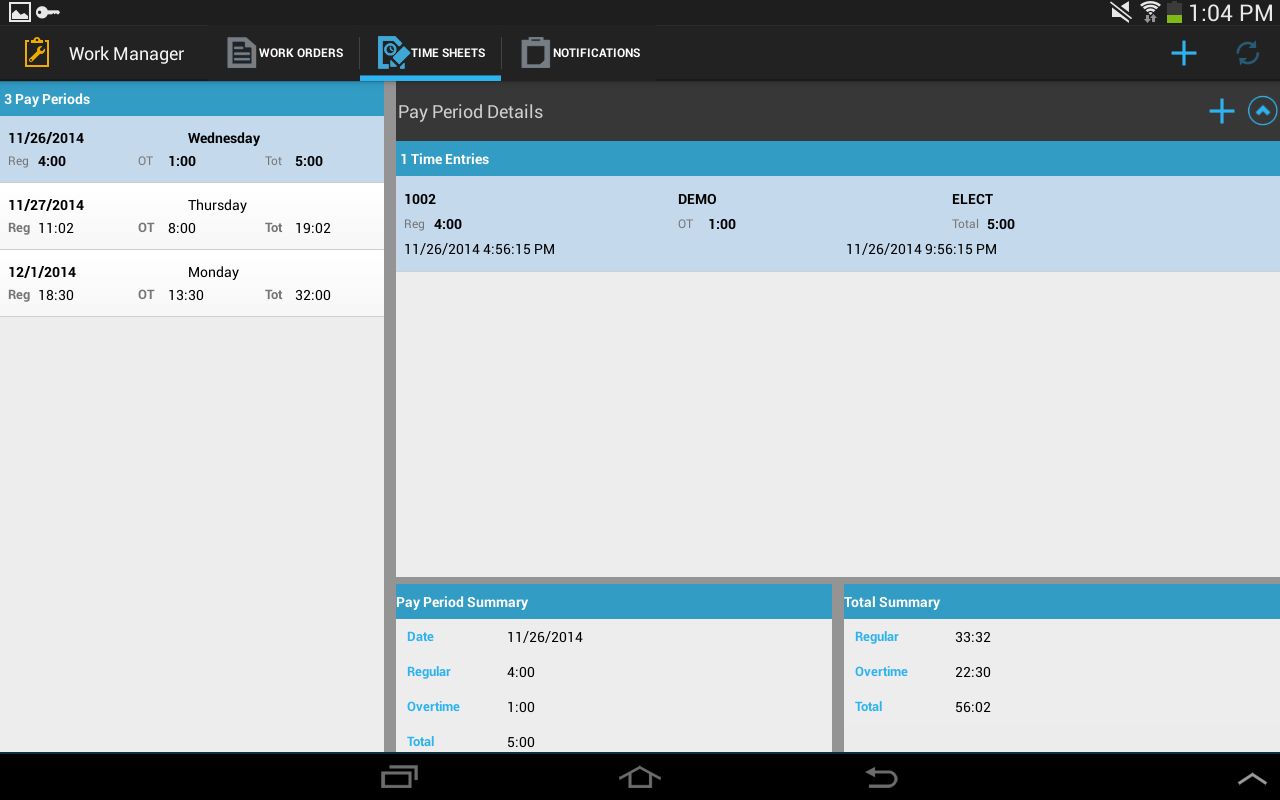The image size is (1280, 800).
Task: Tap the 3 Pay Periods header
Action: (192, 99)
